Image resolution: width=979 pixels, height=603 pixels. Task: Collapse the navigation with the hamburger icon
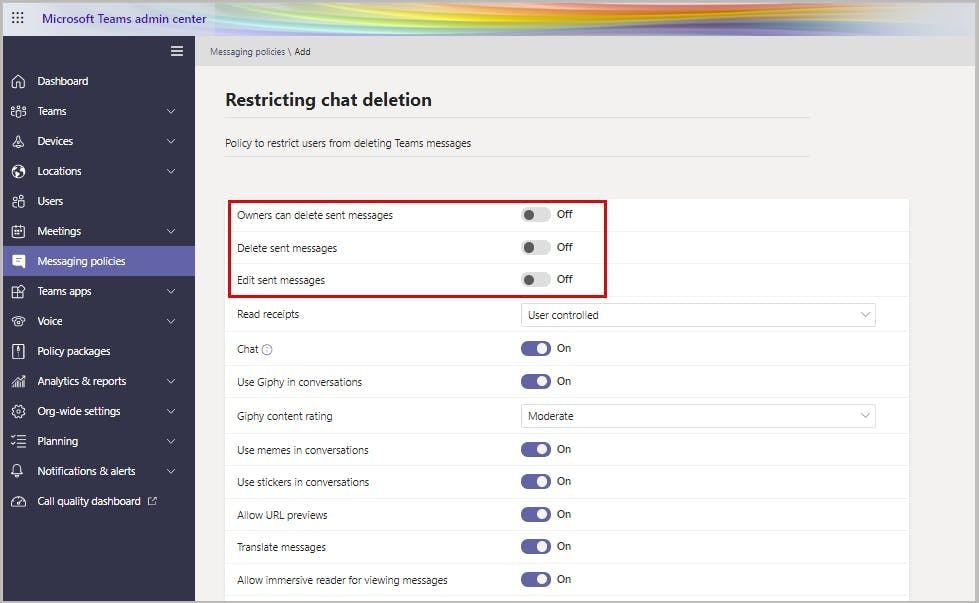177,51
